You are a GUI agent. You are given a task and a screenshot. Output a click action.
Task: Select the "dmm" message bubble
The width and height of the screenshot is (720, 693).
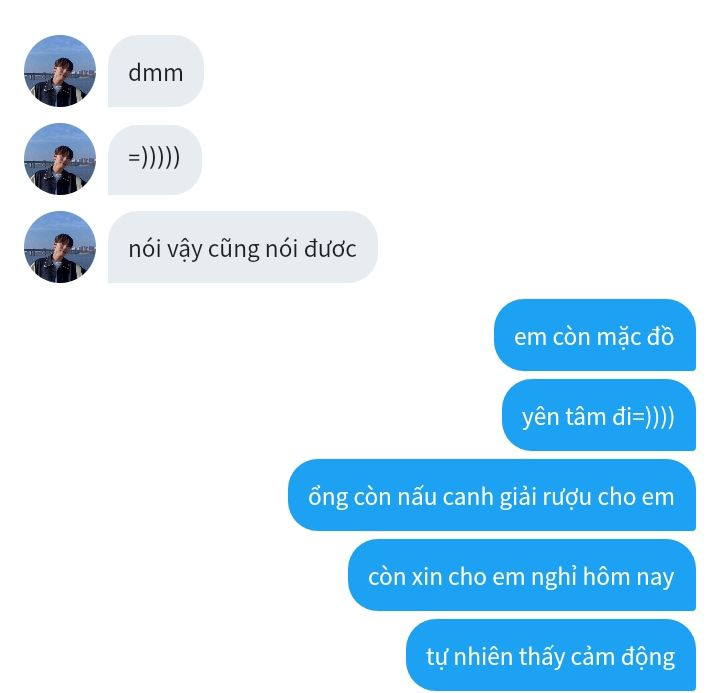click(x=156, y=71)
